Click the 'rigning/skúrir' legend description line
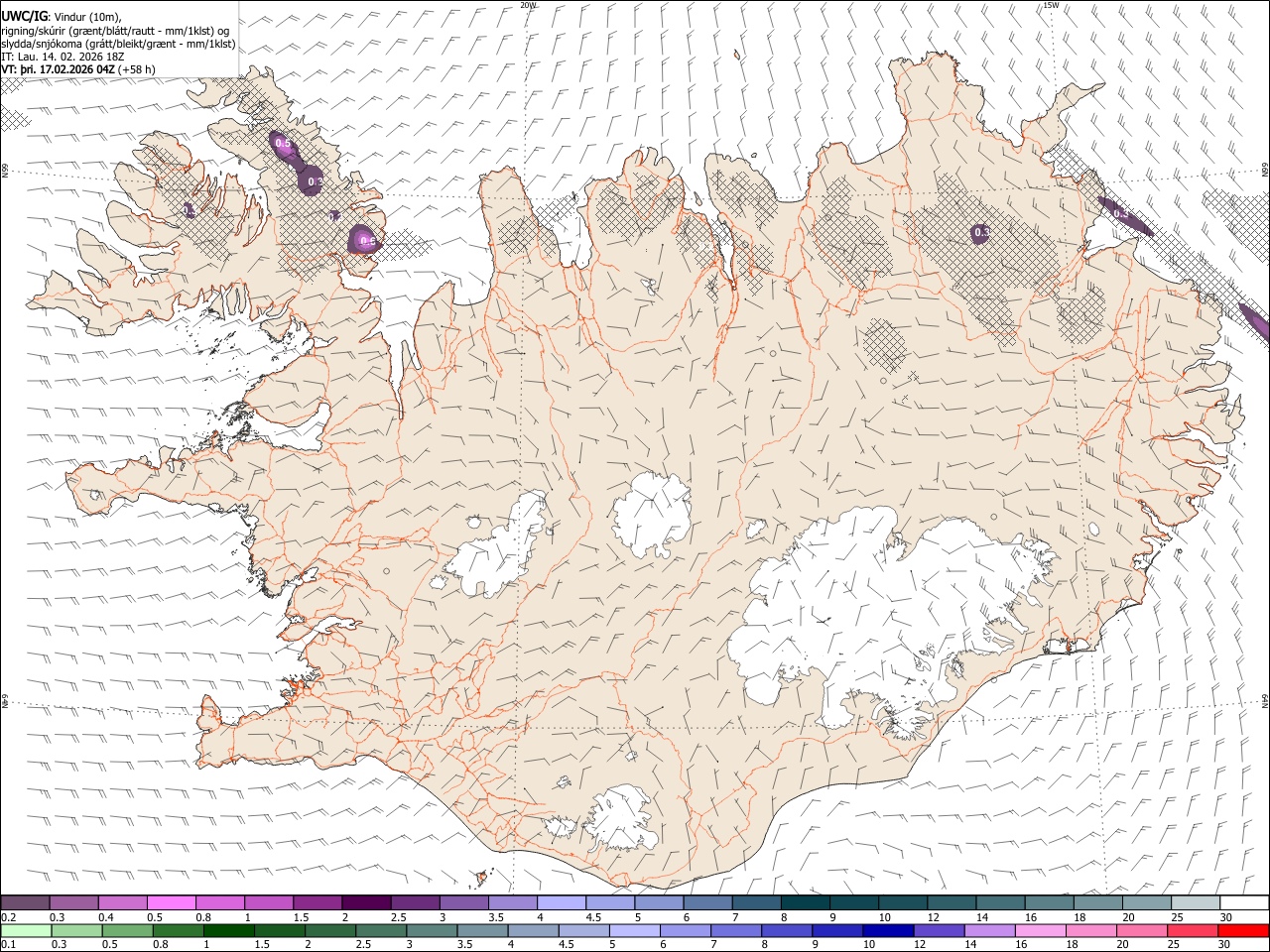Screen dimensions: 1270x952 coord(115,30)
